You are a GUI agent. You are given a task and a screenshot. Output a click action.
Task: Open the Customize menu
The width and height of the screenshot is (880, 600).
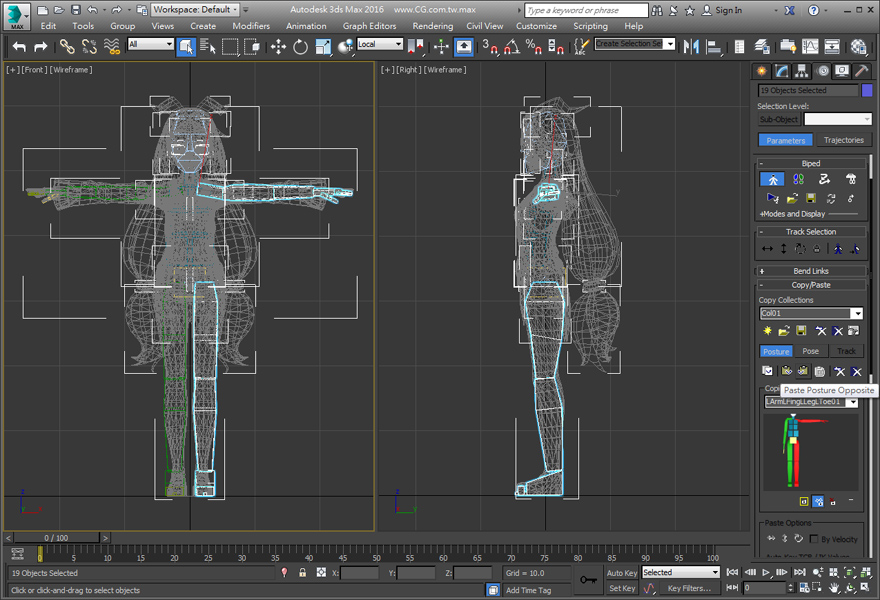coord(537,26)
